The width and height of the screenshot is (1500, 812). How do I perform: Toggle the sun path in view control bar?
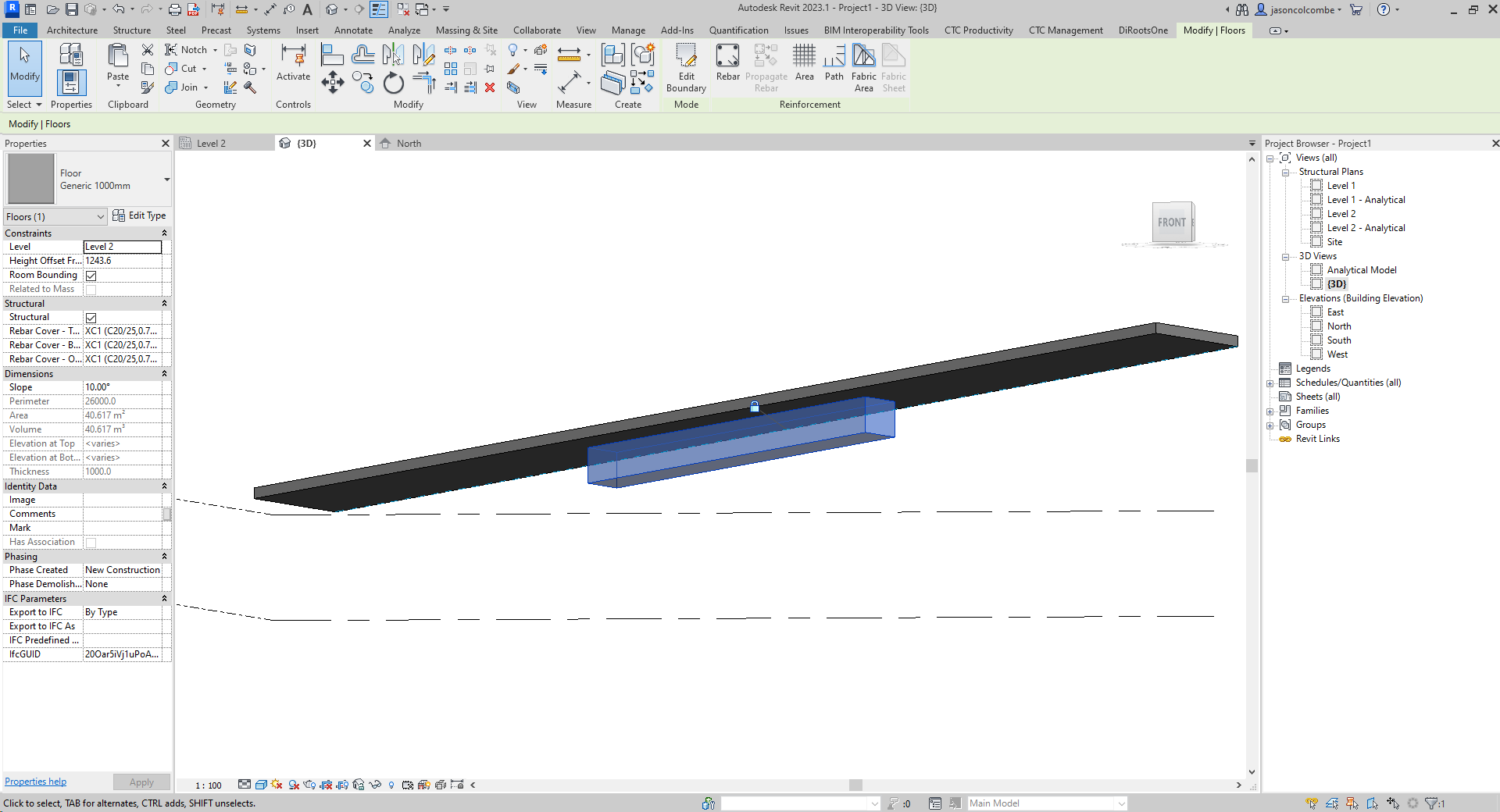coord(276,785)
